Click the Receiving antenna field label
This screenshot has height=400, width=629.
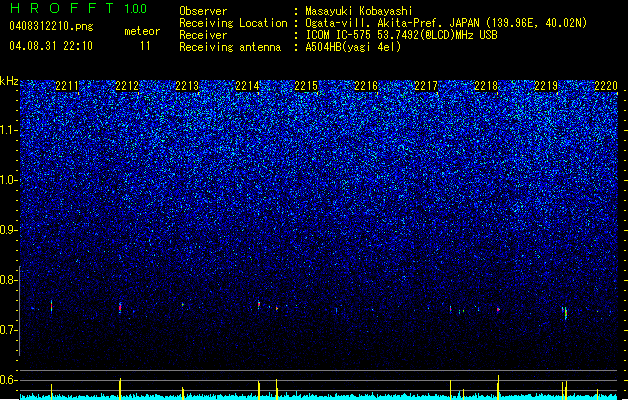click(230, 47)
